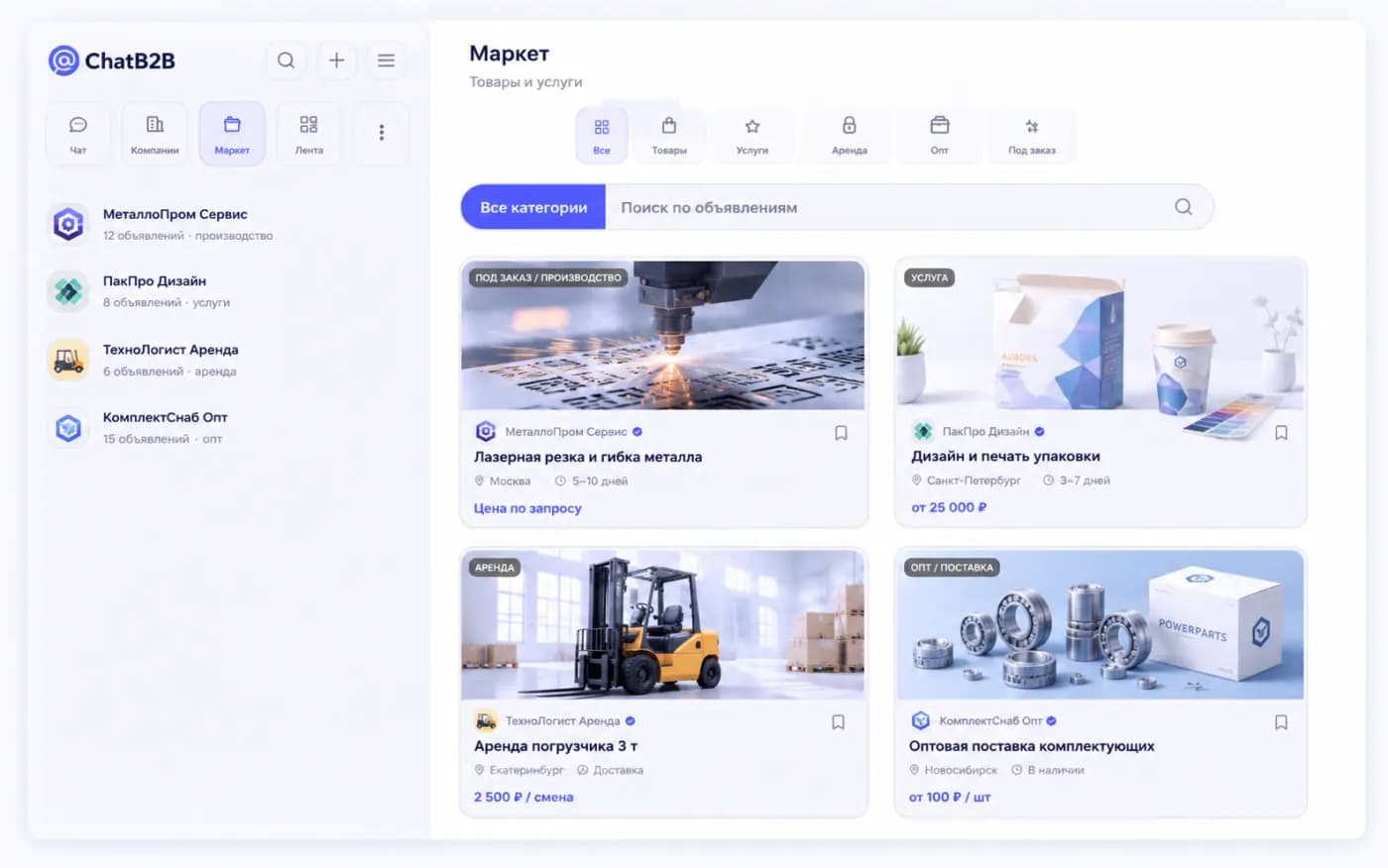Bookmark the Аренда погрузчика 3 т listing
The width and height of the screenshot is (1388, 868).
838,722
